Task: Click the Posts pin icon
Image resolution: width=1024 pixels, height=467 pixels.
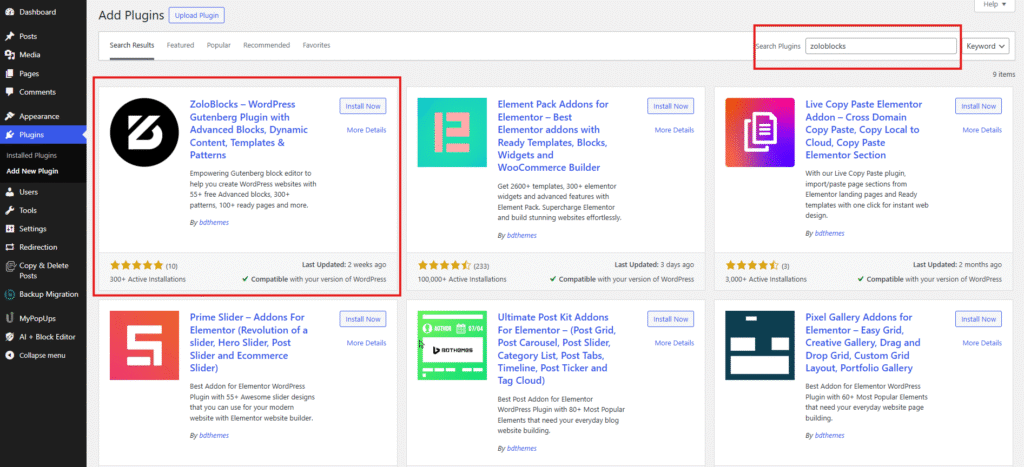Action: click(x=10, y=37)
